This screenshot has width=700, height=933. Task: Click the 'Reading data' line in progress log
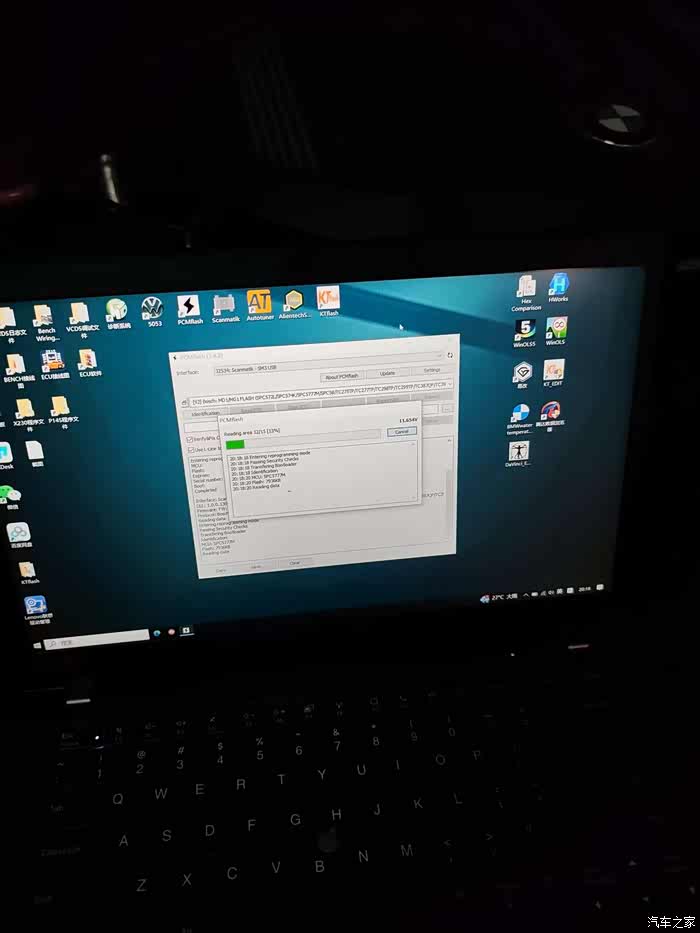pyautogui.click(x=257, y=487)
